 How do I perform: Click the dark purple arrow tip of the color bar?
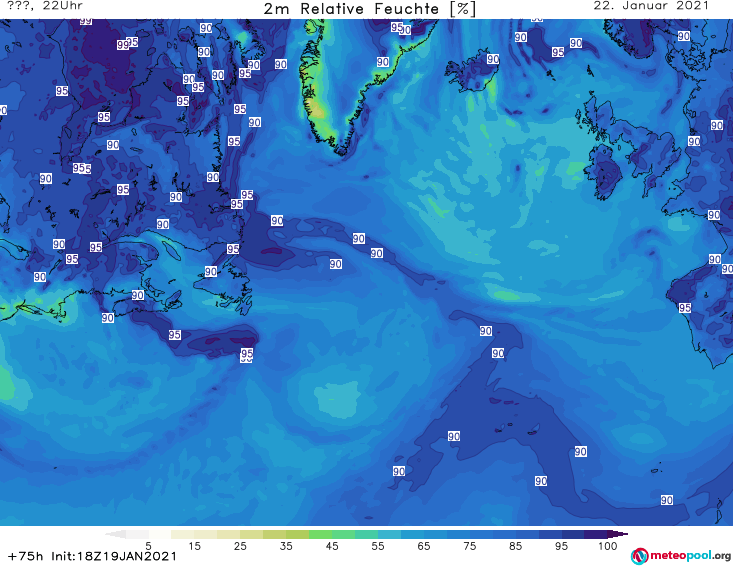pyautogui.click(x=618, y=534)
